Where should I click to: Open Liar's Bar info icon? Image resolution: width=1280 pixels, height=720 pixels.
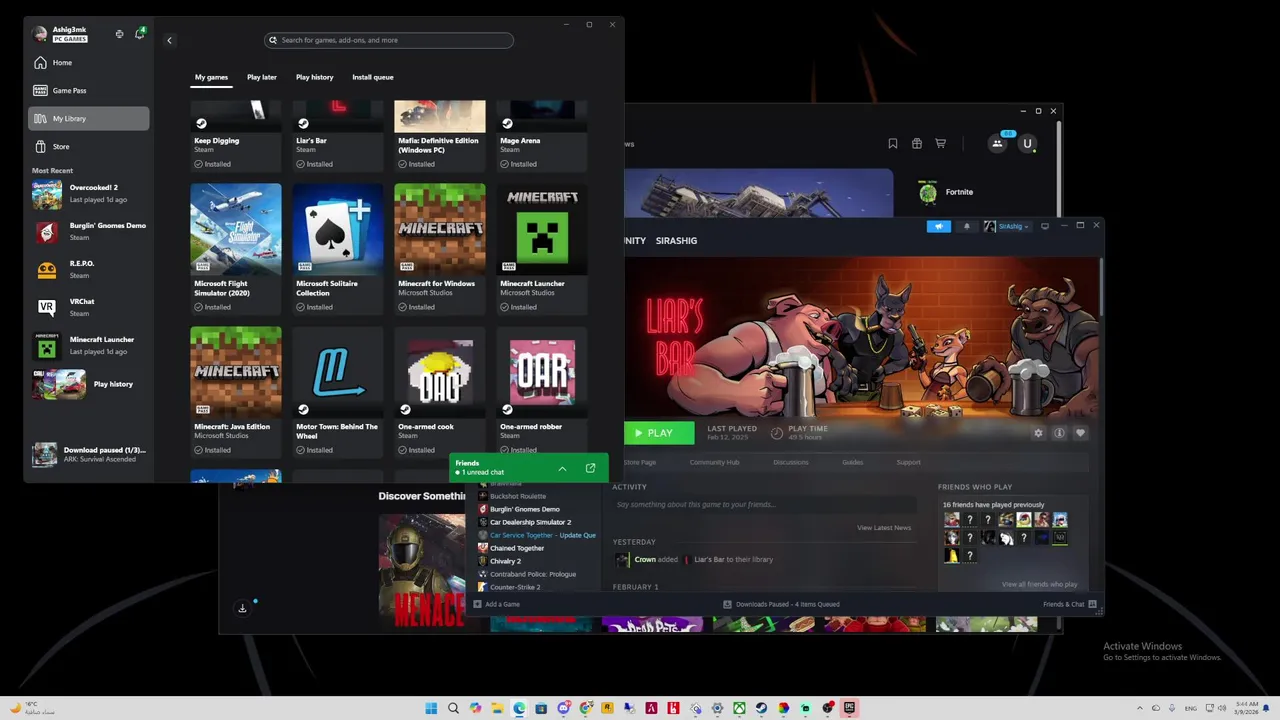1059,433
